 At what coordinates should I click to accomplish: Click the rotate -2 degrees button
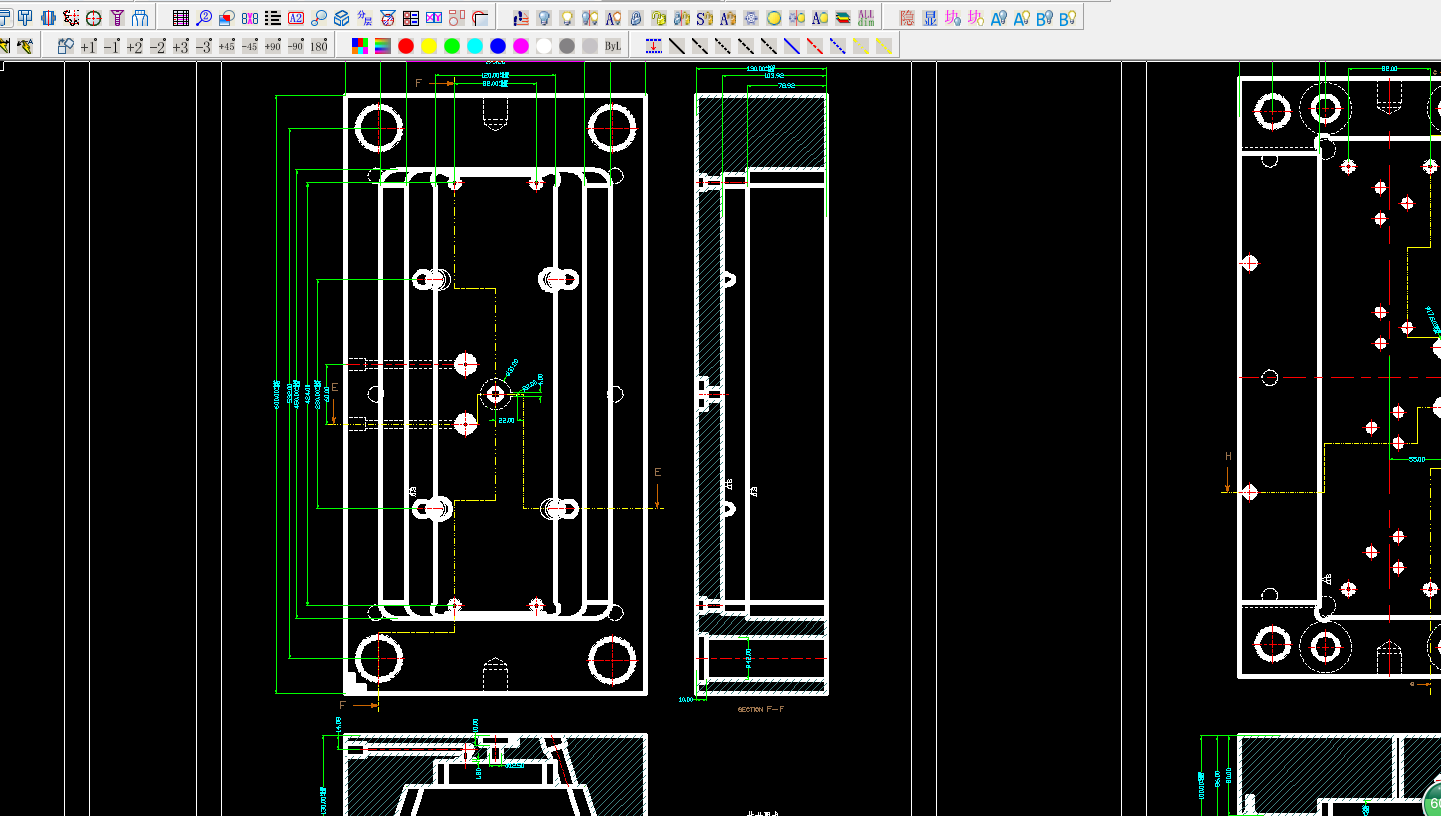coord(157,46)
